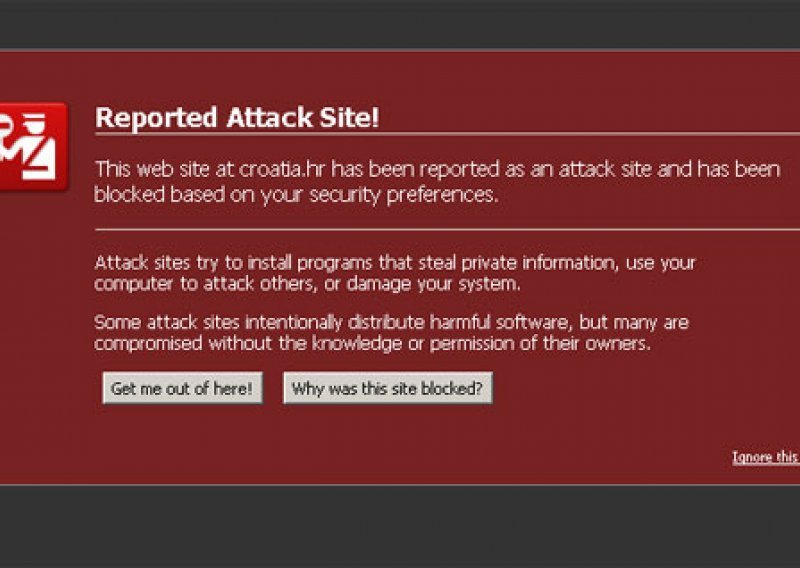Click the 'Get me out of here!' button
Screen dimensions: 800x568
tap(183, 388)
